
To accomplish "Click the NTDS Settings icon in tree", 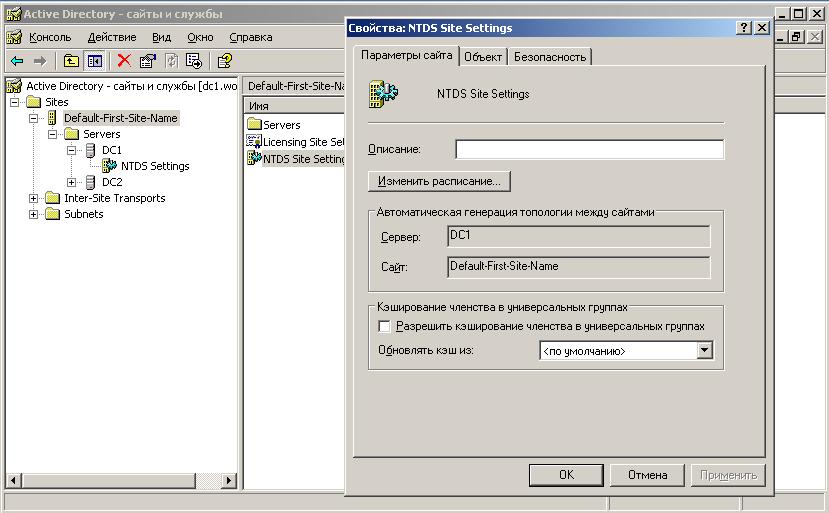I will 109,166.
